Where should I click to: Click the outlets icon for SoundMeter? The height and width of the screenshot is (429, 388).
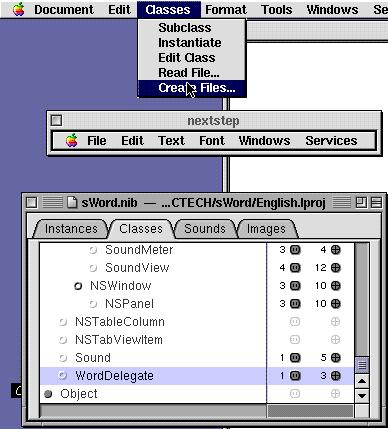295,250
